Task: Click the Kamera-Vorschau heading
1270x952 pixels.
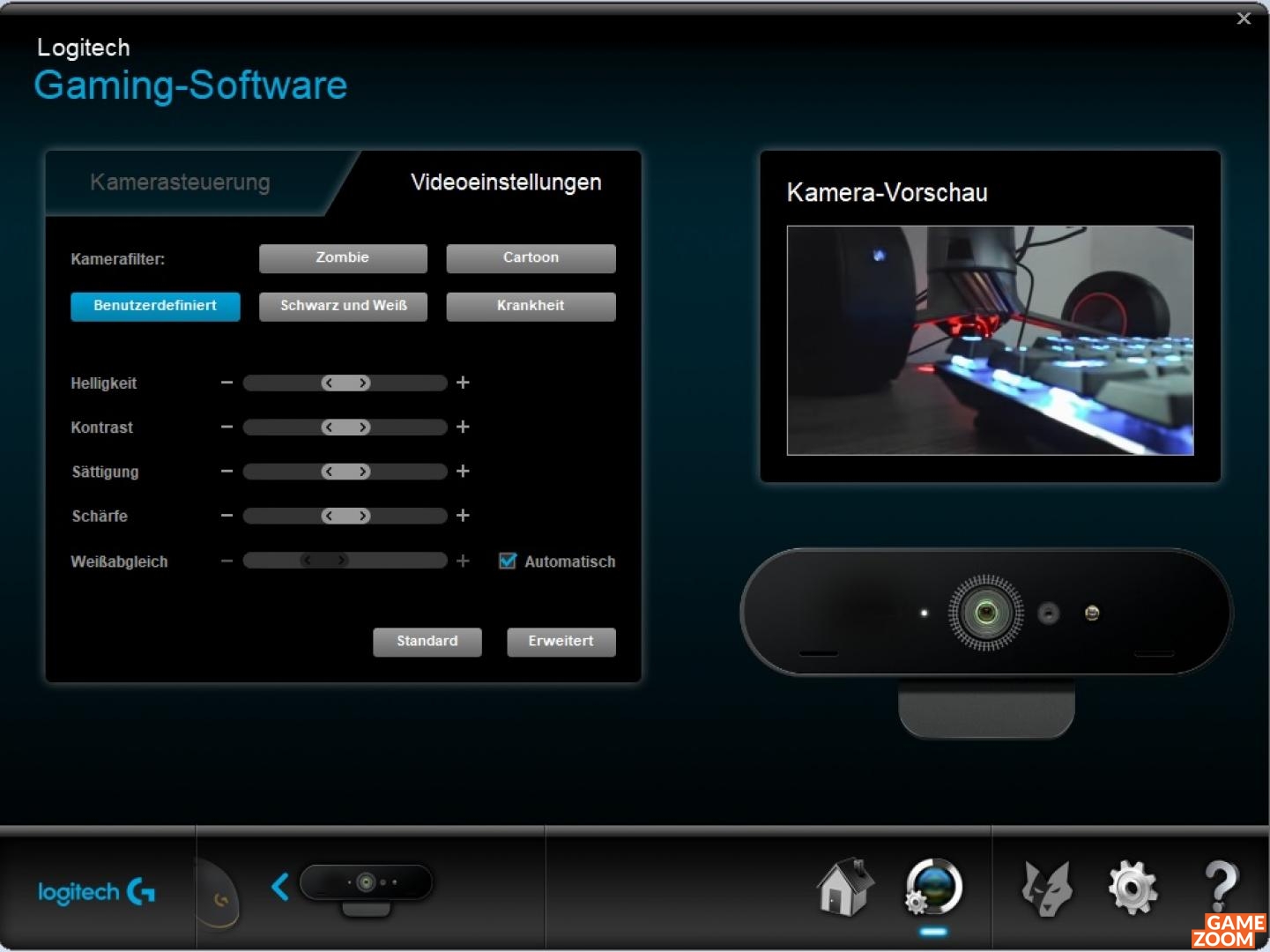Action: tap(888, 193)
